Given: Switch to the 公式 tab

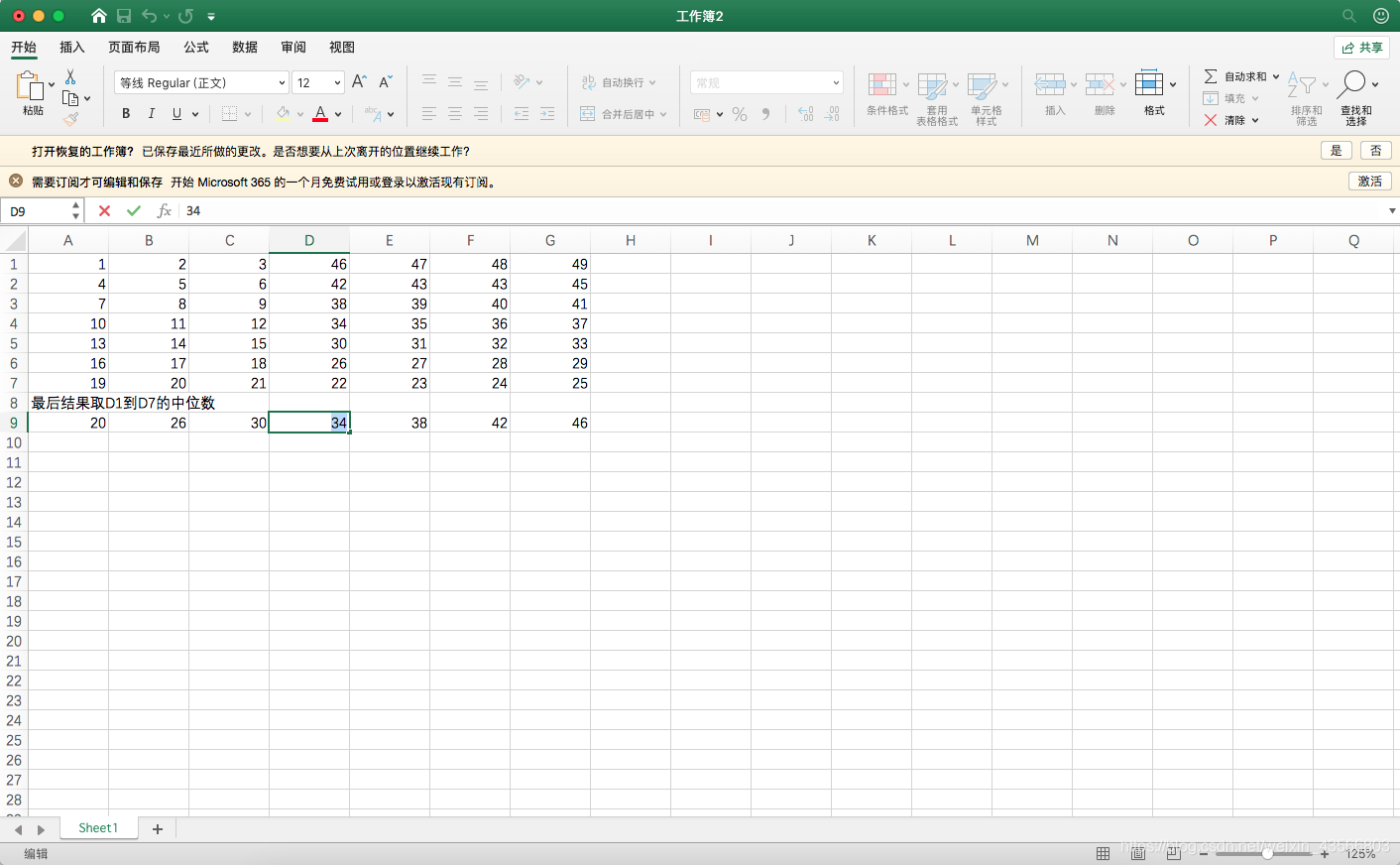Looking at the screenshot, I should pyautogui.click(x=196, y=47).
